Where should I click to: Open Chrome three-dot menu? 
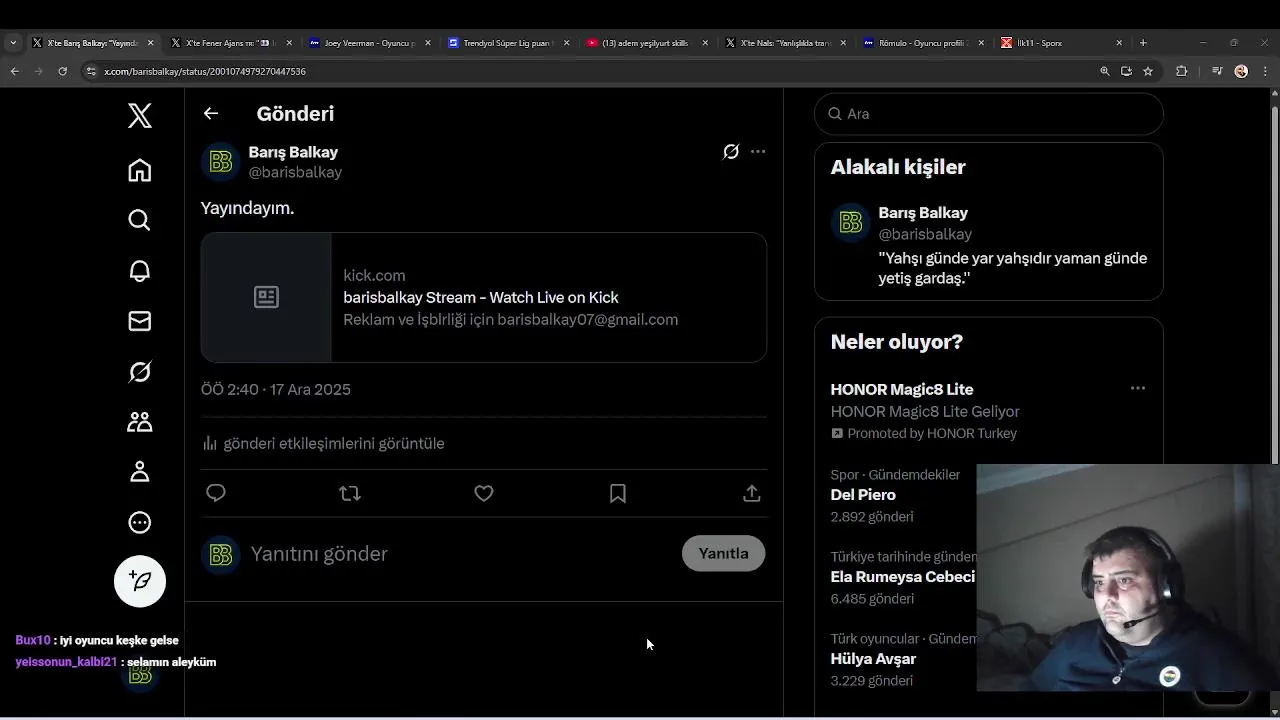[1264, 71]
